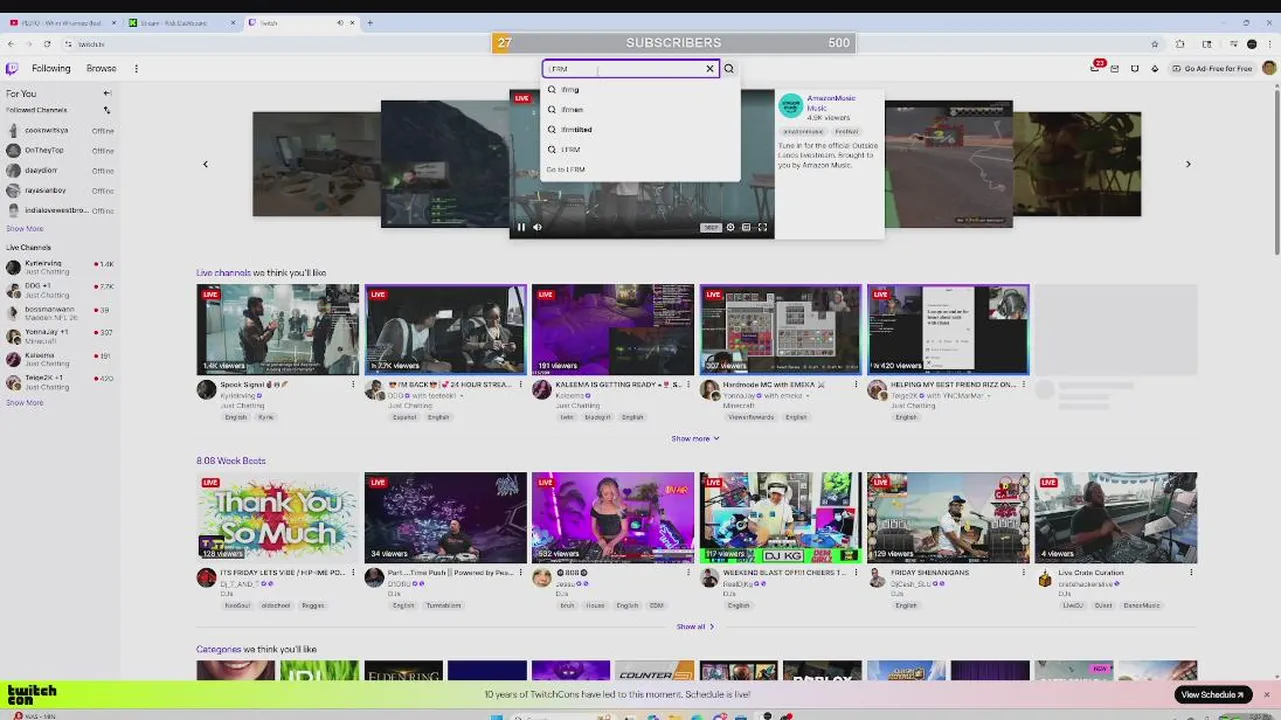
Task: Open offline channel OnTheyTop in sidebar
Action: point(60,151)
